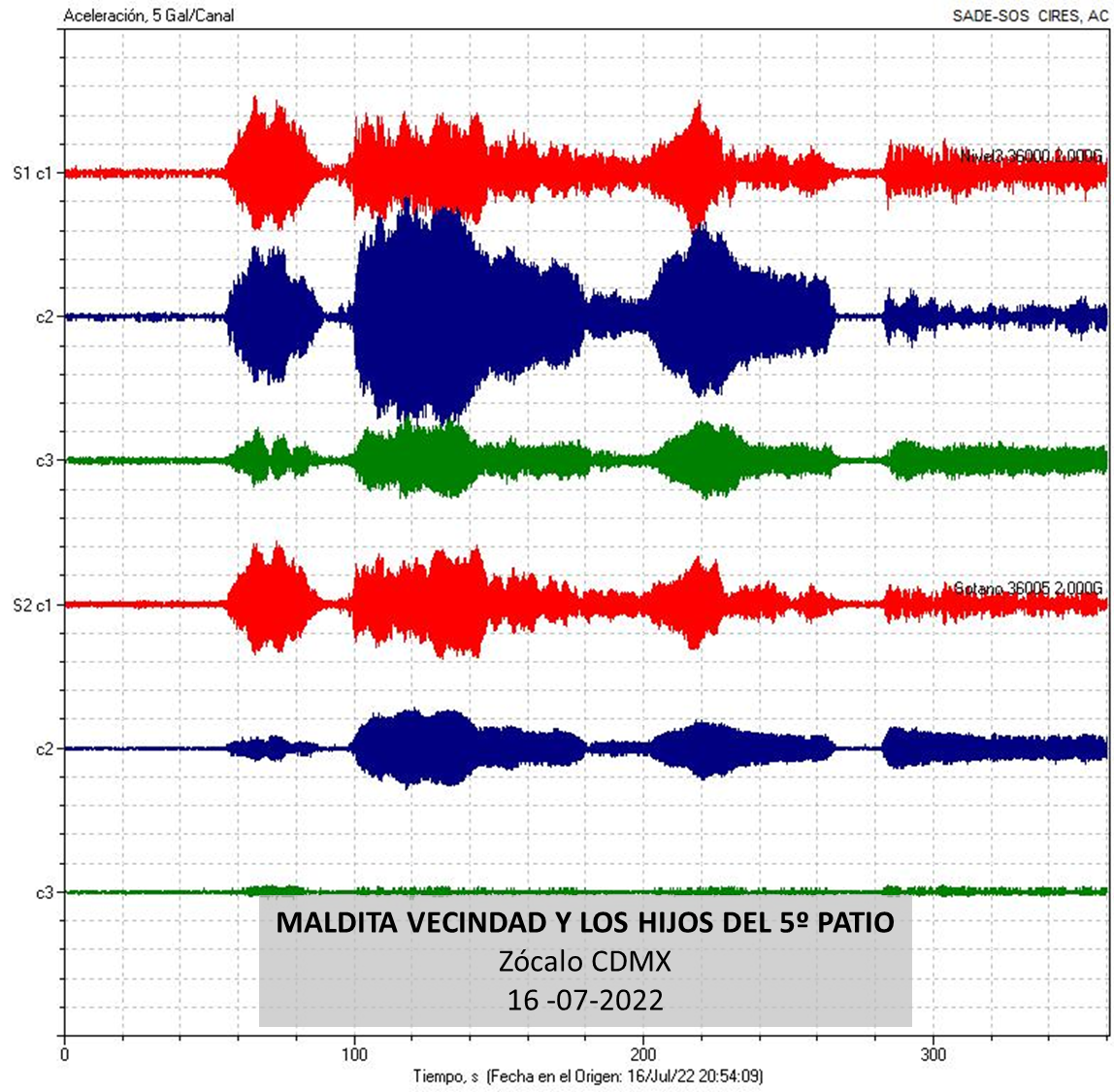
Task: Pick the c3 label beside bottom green trace
Action: [44, 892]
